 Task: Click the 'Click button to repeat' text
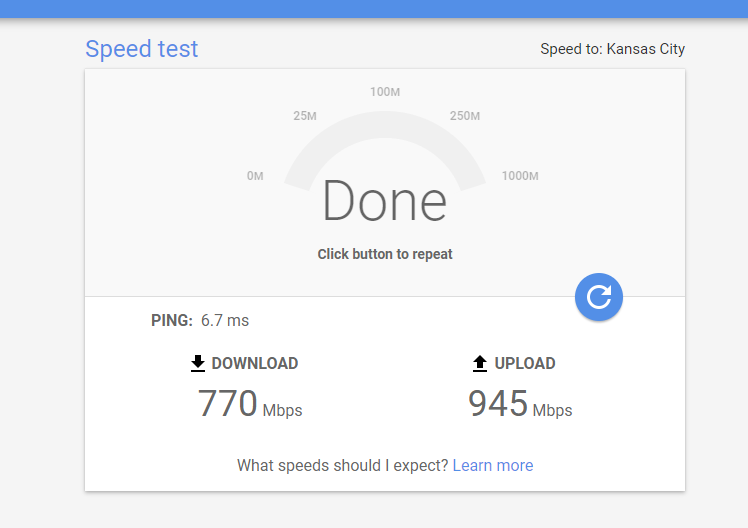pos(385,254)
